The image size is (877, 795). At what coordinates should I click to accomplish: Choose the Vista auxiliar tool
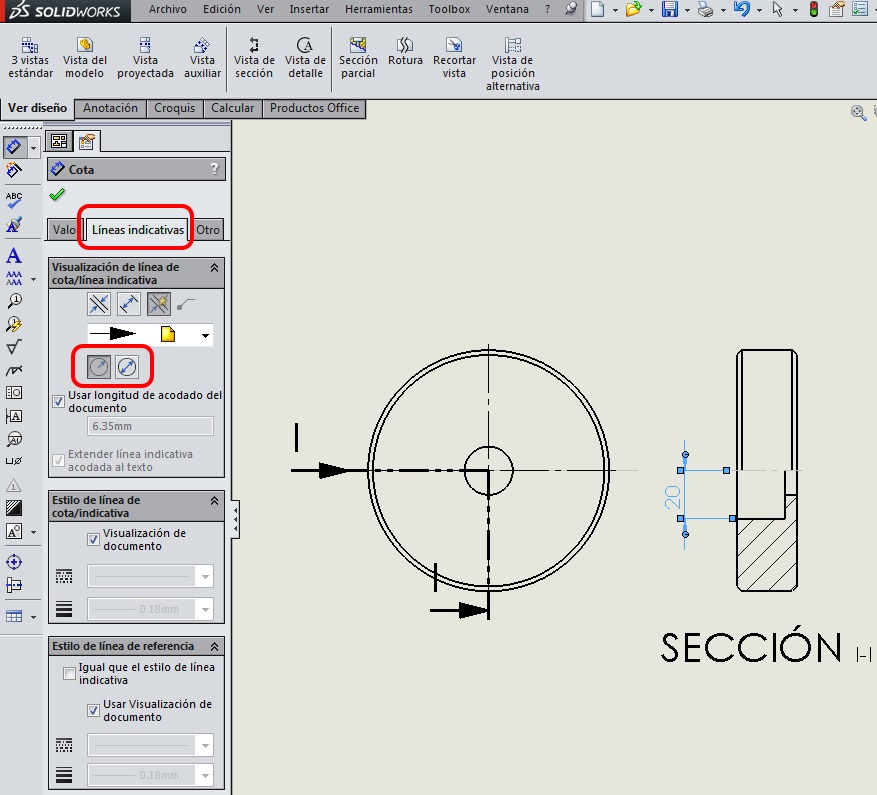coord(202,58)
